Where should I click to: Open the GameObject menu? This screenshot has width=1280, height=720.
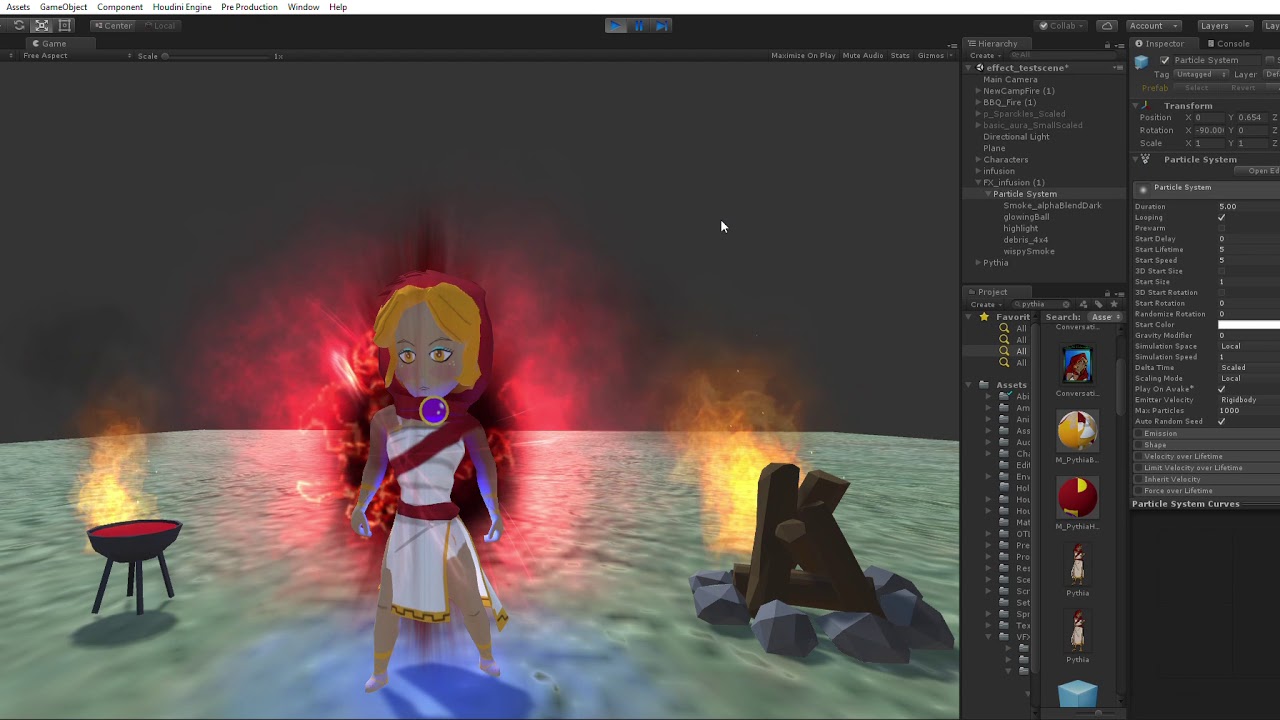(63, 7)
